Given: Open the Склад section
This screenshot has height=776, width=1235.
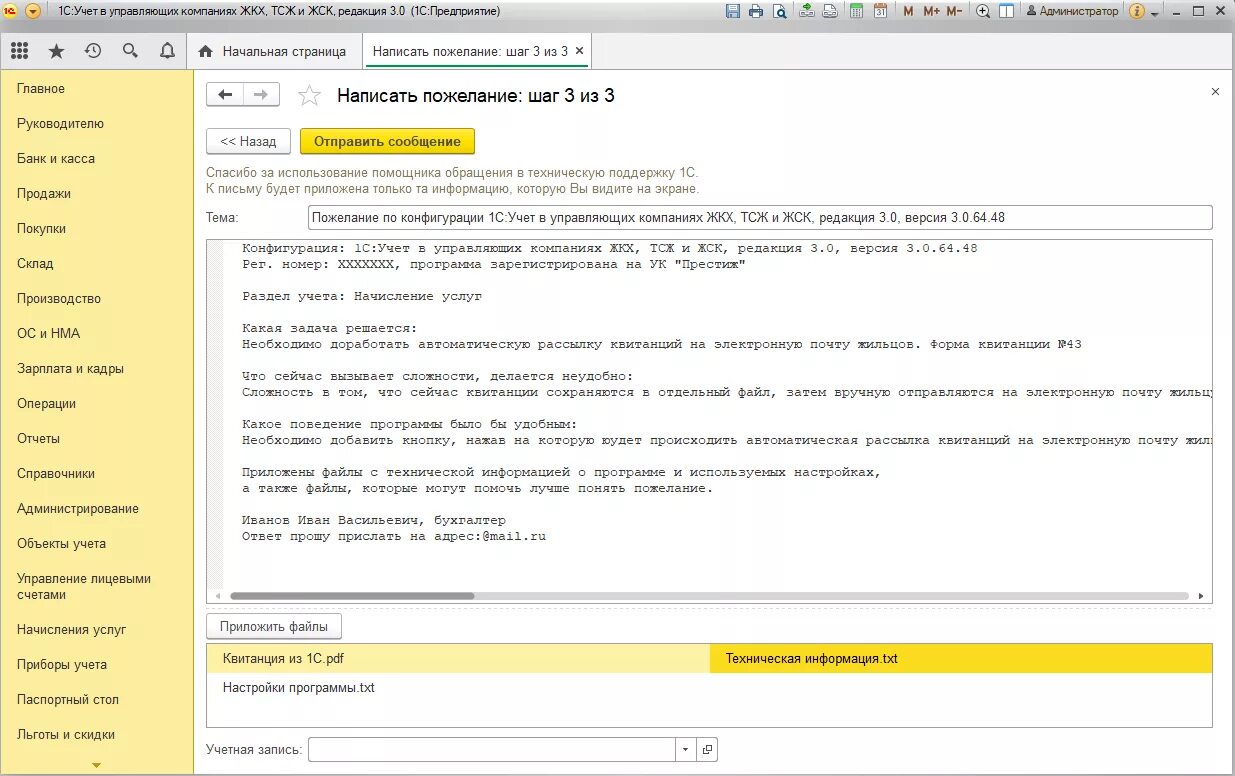Looking at the screenshot, I should tap(35, 264).
